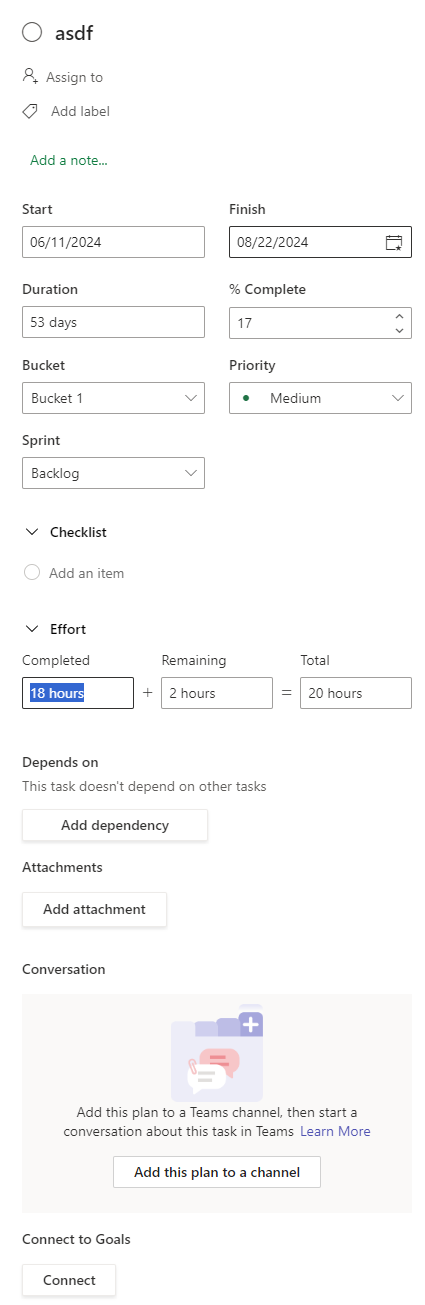Click the green Medium priority dot
This screenshot has width=425, height=1305.
tap(246, 398)
